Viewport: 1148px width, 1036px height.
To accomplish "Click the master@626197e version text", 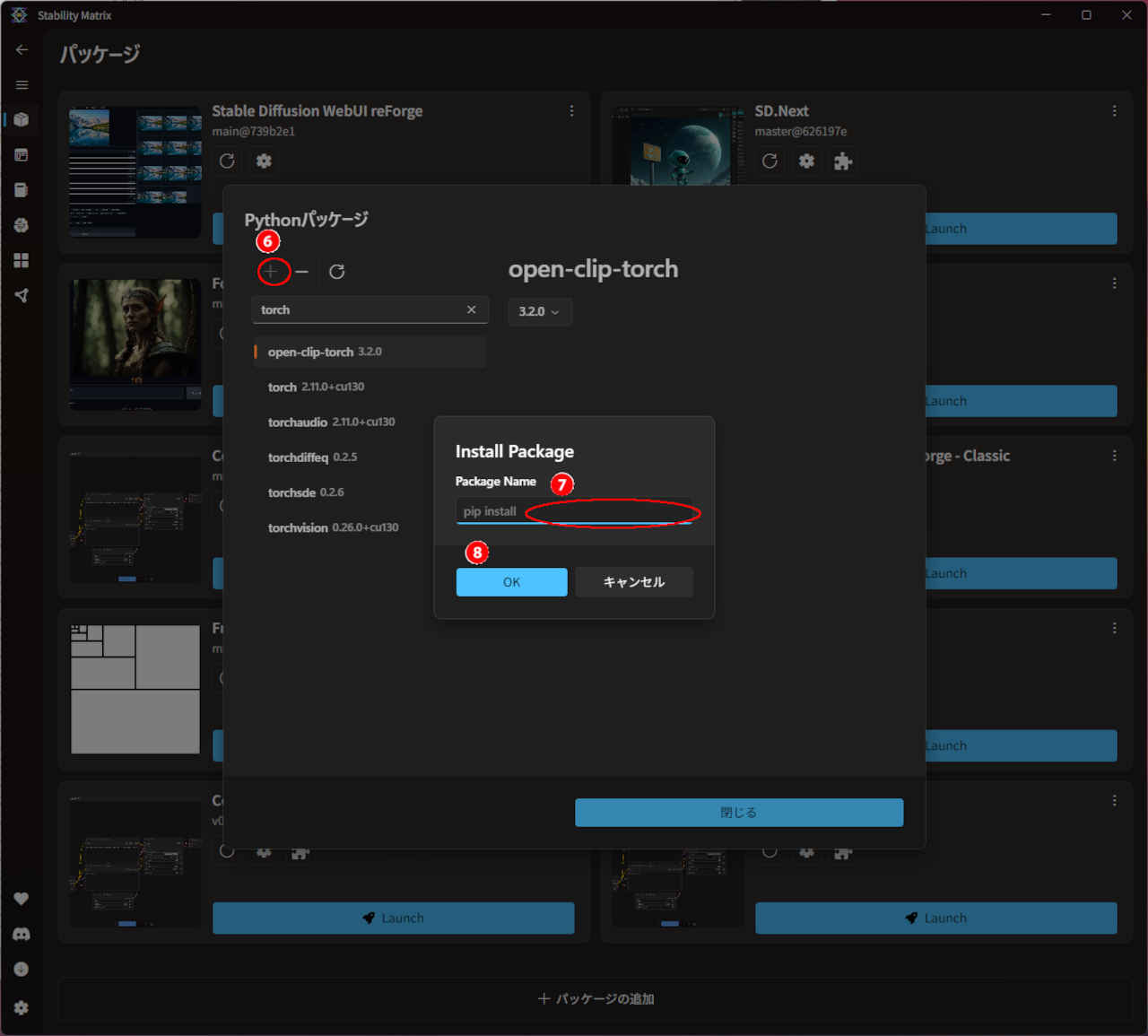I will [x=801, y=132].
